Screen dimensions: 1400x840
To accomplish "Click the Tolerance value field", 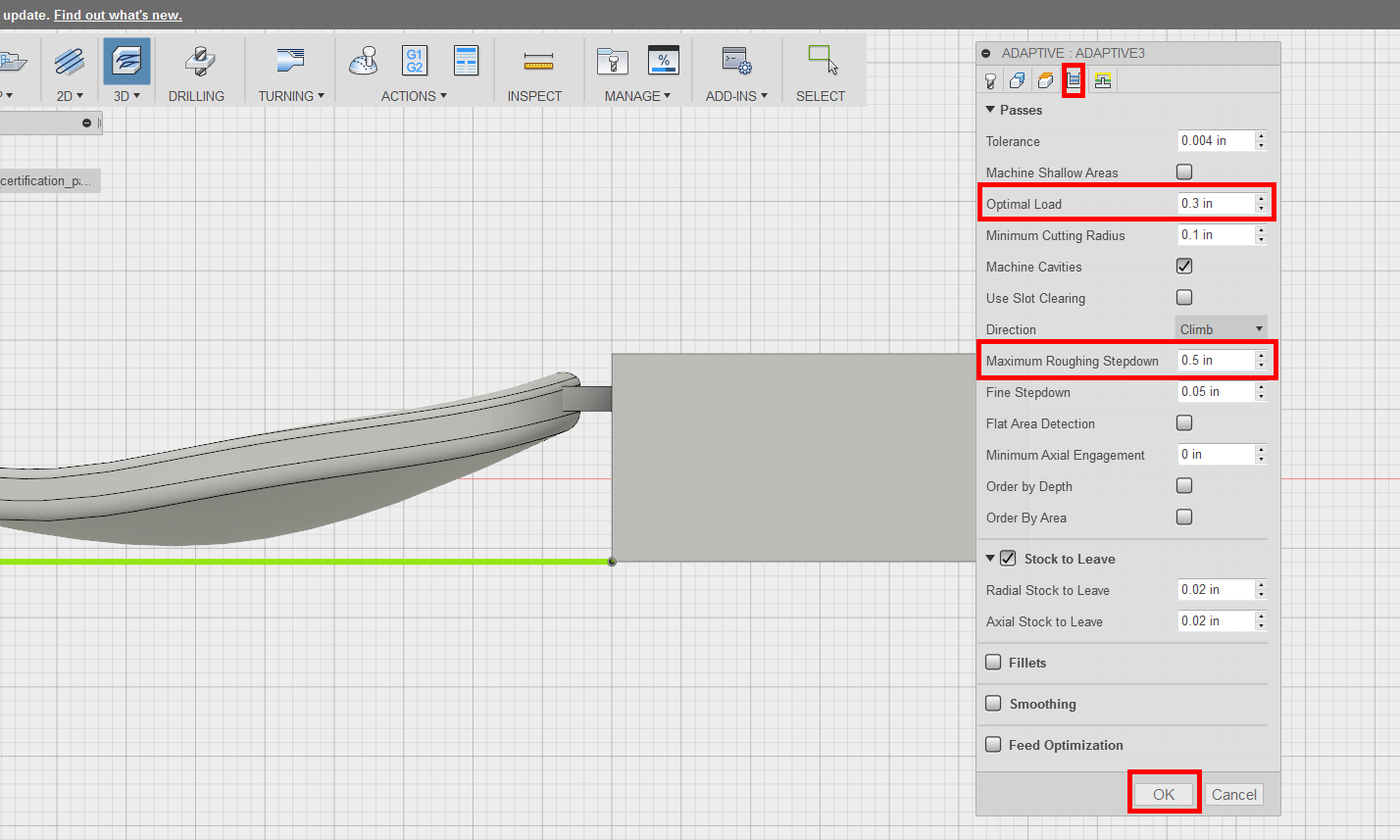I will click(1216, 141).
